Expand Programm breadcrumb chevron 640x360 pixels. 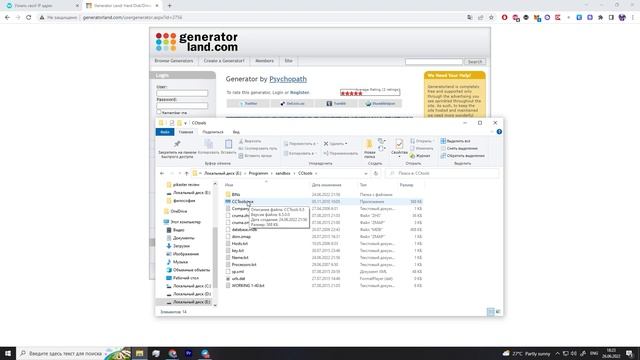(x=272, y=173)
